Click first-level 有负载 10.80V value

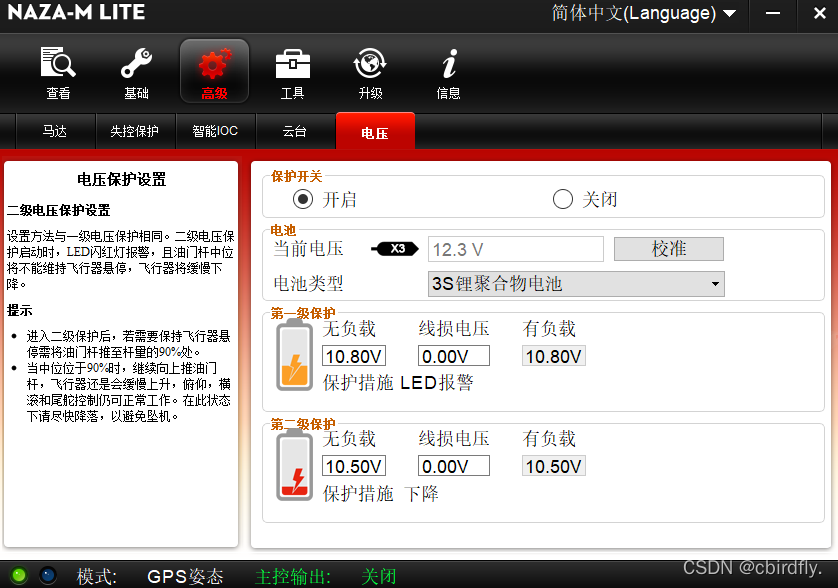tap(554, 356)
